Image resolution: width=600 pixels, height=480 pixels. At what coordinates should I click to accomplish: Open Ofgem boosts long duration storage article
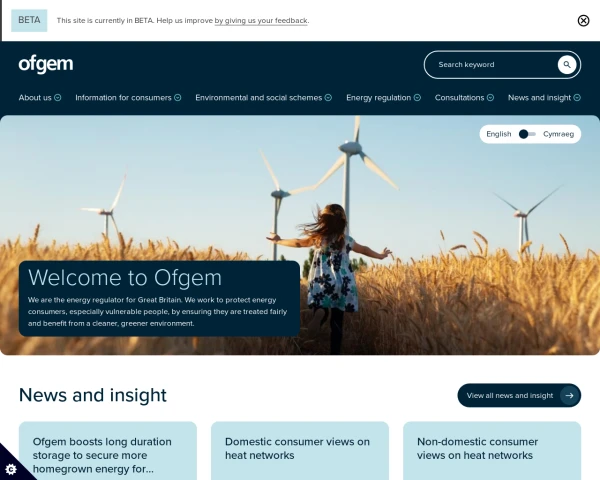pyautogui.click(x=102, y=455)
